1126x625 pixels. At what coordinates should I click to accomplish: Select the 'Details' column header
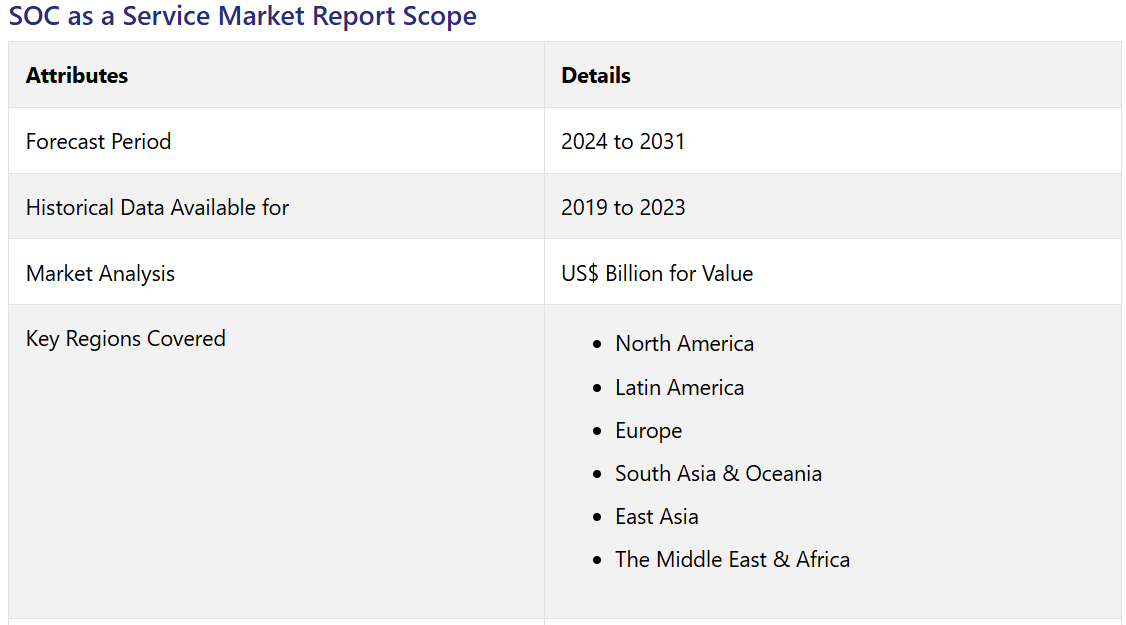point(596,75)
